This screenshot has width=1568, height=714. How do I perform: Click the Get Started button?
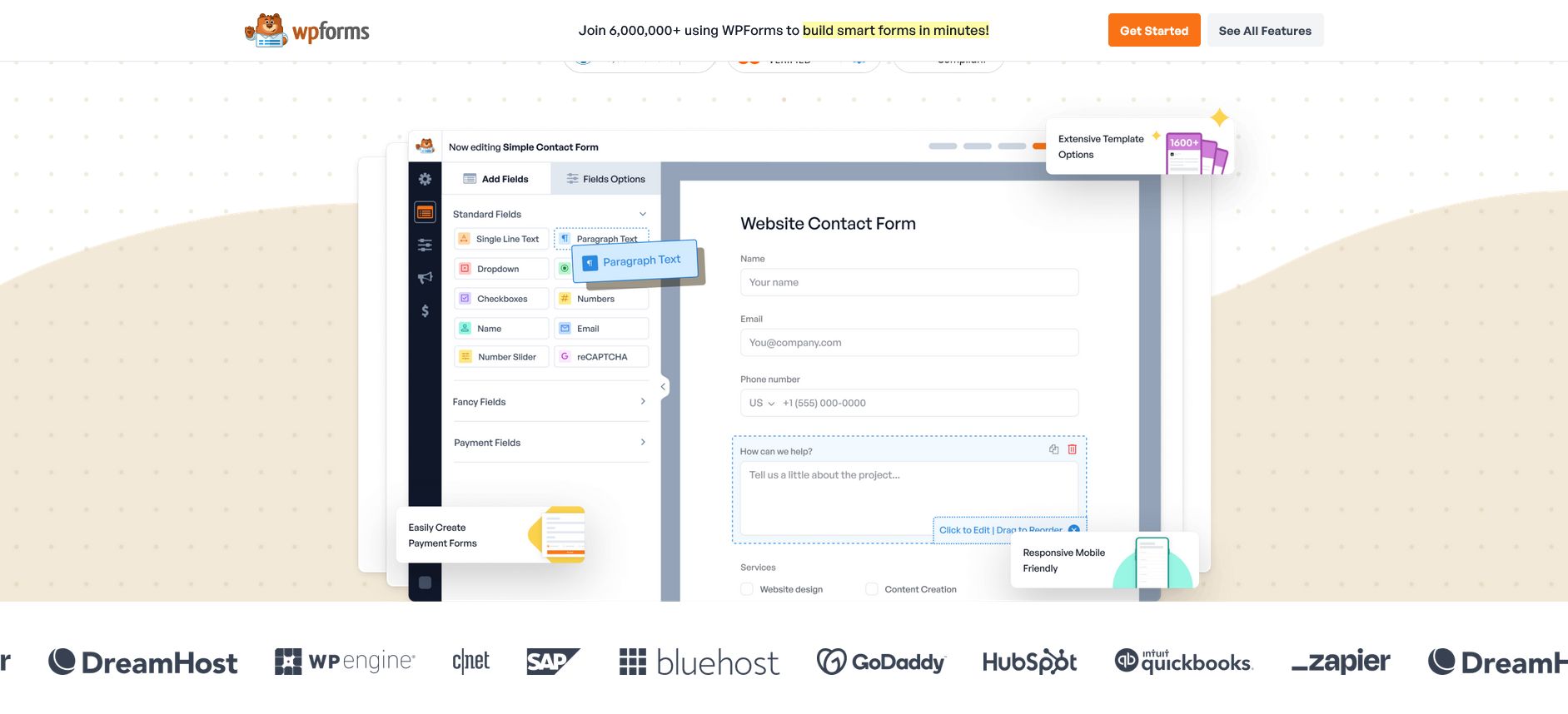pyautogui.click(x=1153, y=31)
